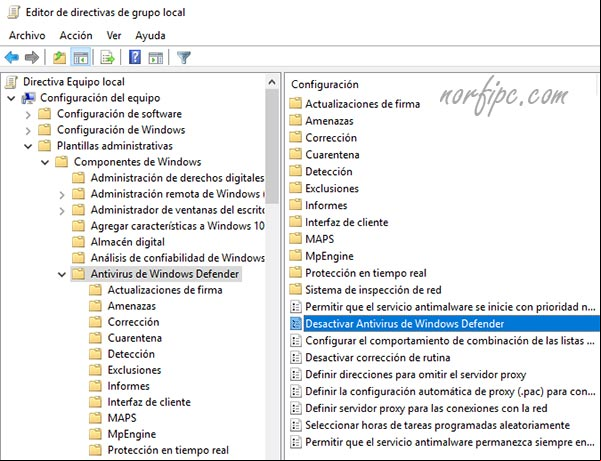
Task: Click folder icon beside Cuarentena in right pane
Action: click(x=295, y=154)
